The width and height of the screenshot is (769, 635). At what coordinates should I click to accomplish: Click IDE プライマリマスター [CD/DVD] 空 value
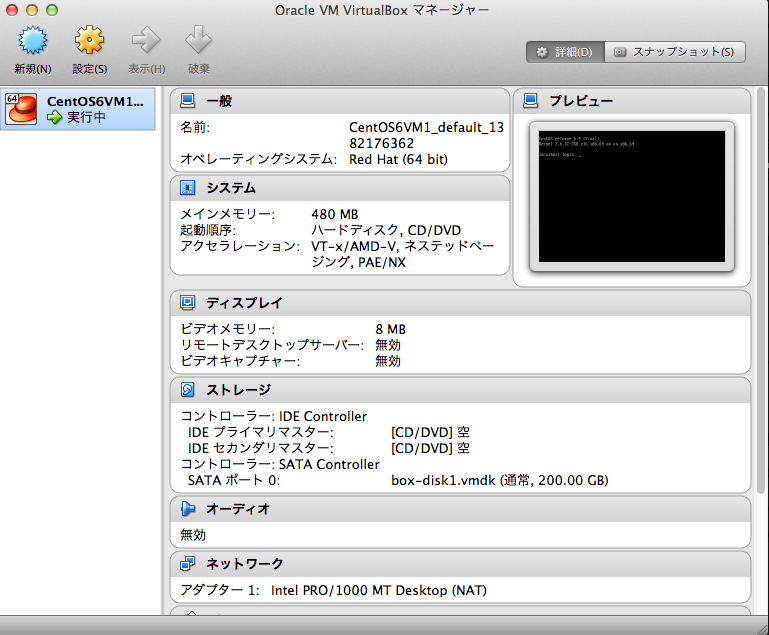tap(430, 432)
